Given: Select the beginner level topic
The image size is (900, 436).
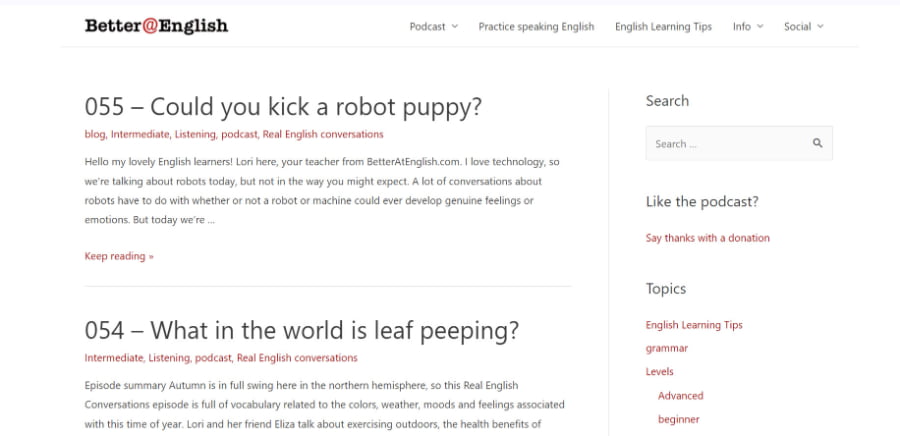Looking at the screenshot, I should pyautogui.click(x=678, y=419).
